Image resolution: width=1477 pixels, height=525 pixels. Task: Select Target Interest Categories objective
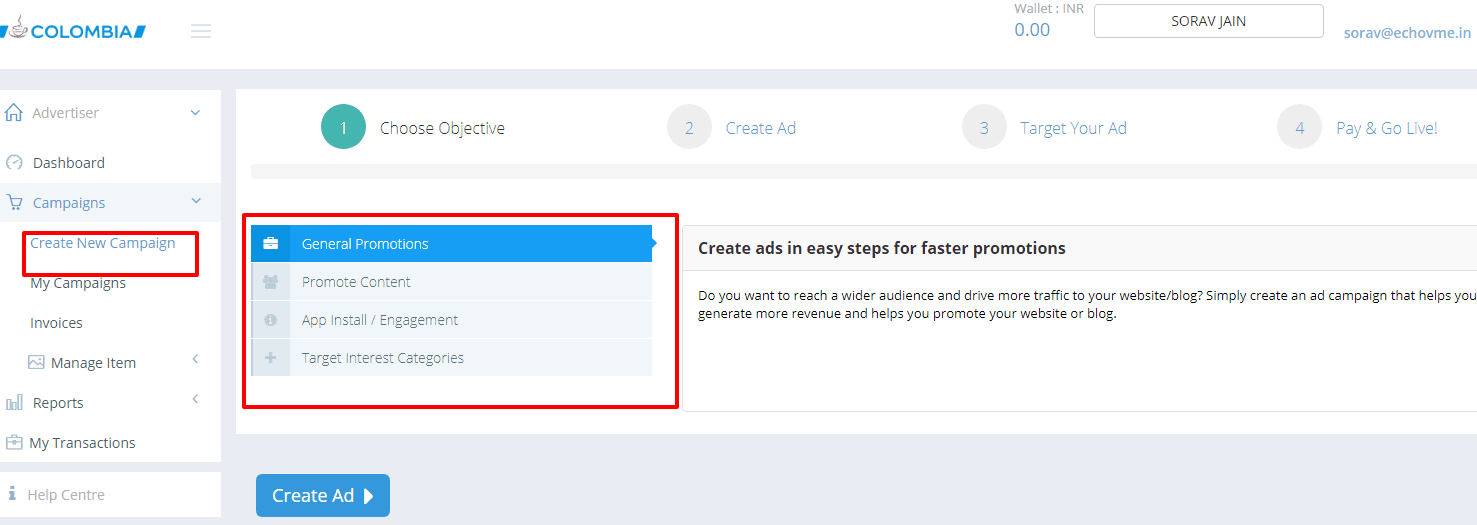point(451,358)
